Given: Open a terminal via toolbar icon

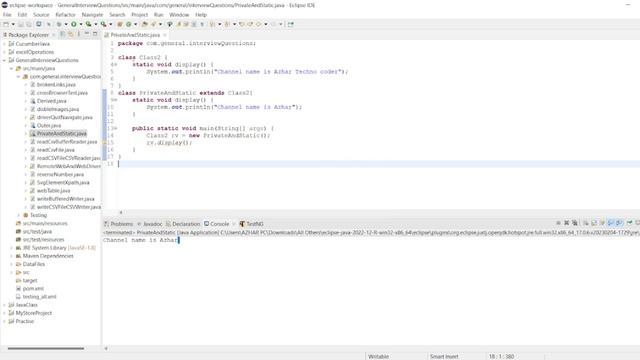Looking at the screenshot, I should point(38,24).
